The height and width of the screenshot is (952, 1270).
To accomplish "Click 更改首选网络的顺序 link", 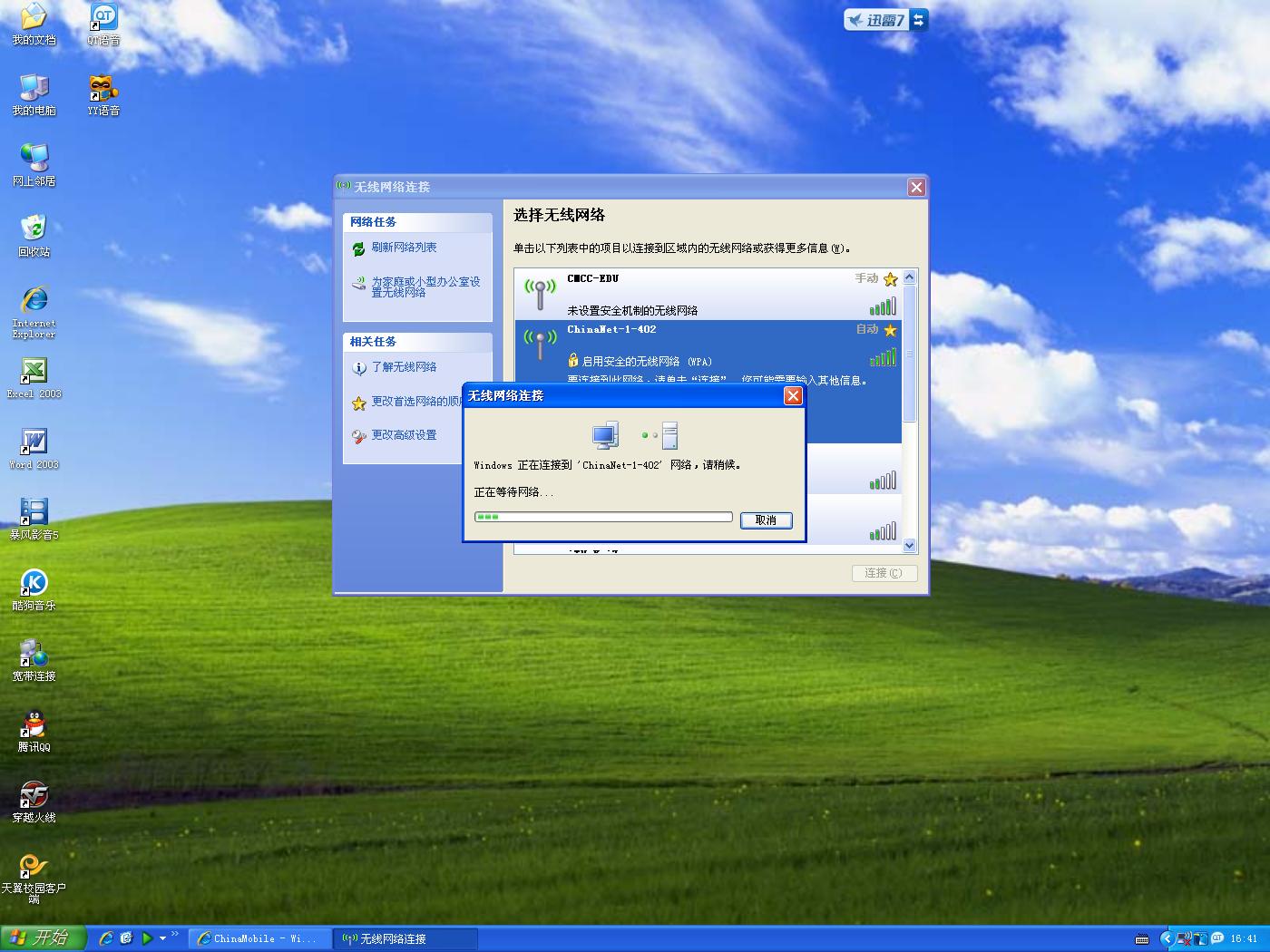I will pos(416,402).
